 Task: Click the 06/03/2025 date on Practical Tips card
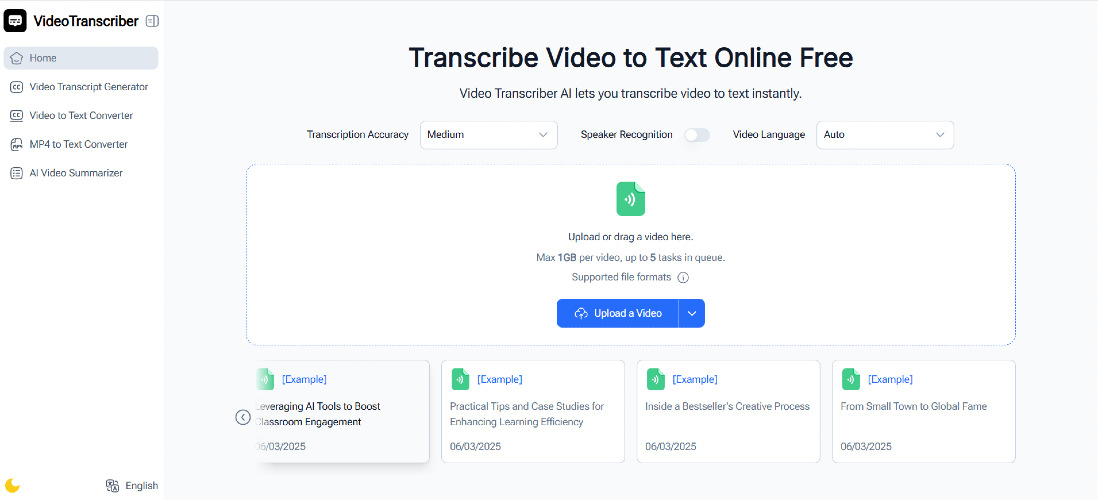[x=475, y=446]
